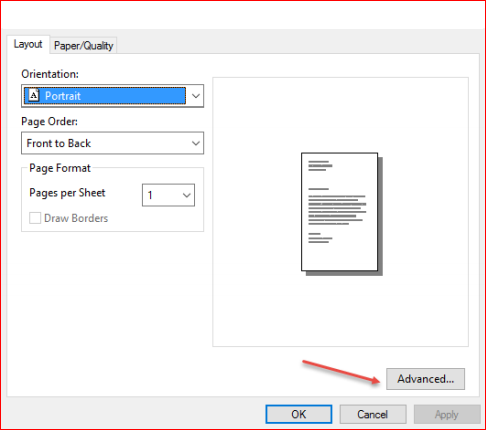Click the Page Format group heading

[60, 168]
